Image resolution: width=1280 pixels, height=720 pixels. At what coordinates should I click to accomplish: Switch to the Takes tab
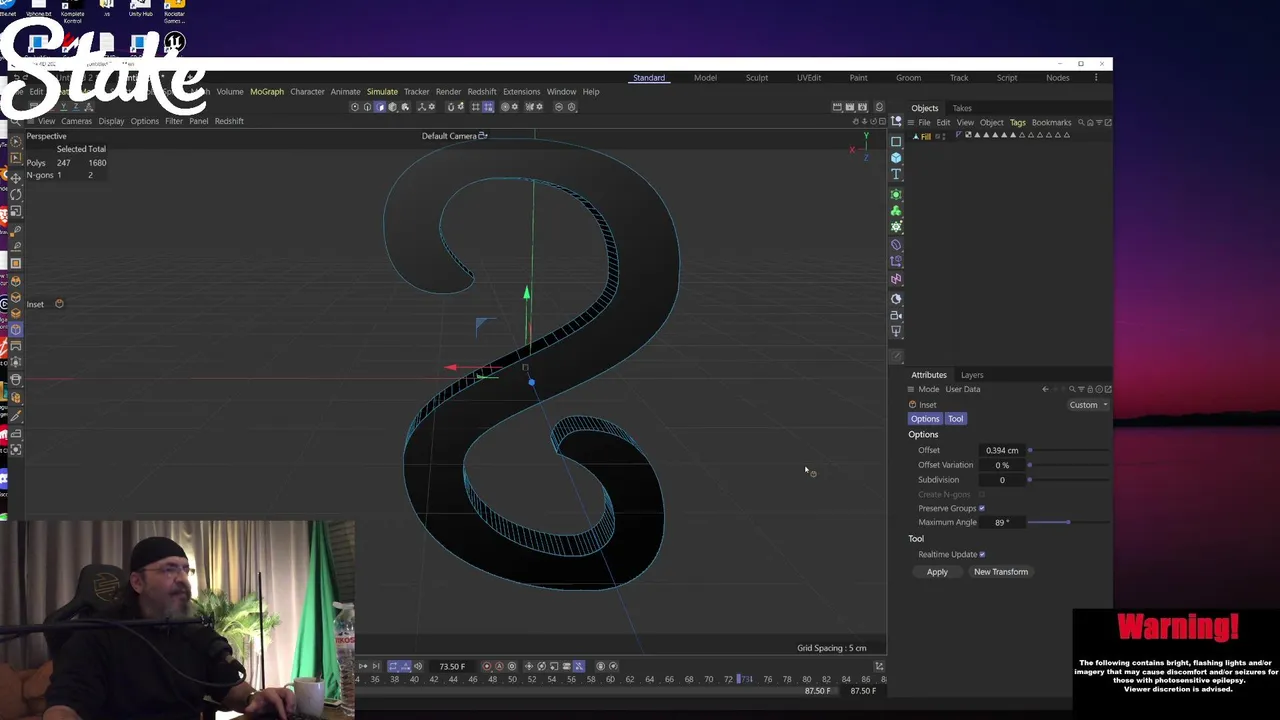tap(962, 108)
